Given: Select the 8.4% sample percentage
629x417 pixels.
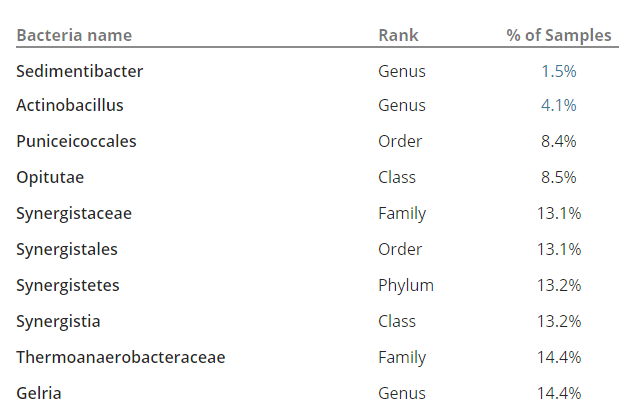Looking at the screenshot, I should 559,141.
